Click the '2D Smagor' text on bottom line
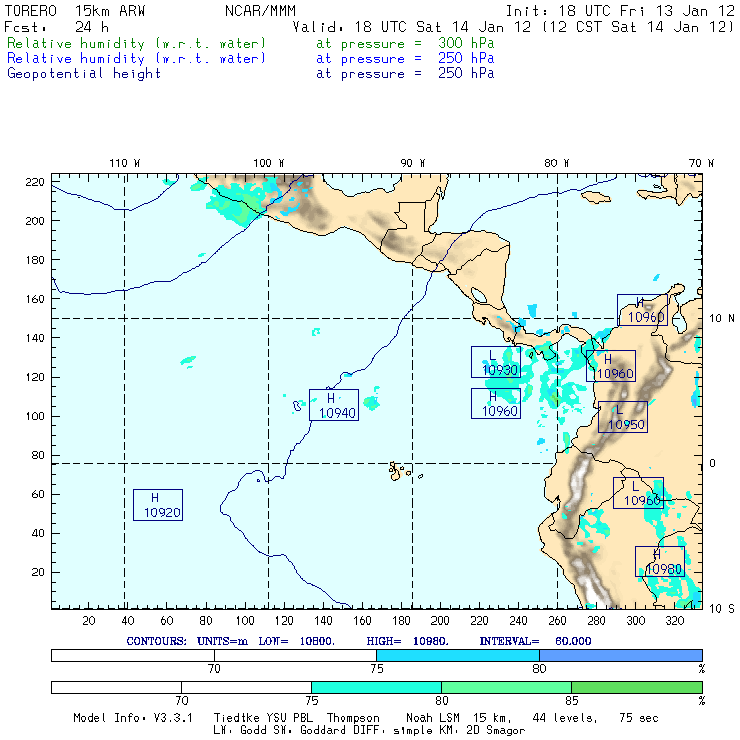 496,730
